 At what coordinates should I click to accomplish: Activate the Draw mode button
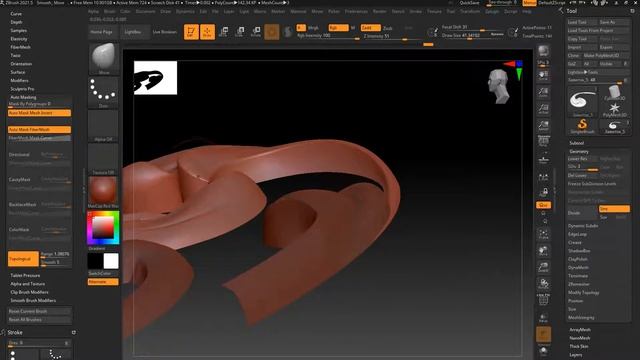207,32
